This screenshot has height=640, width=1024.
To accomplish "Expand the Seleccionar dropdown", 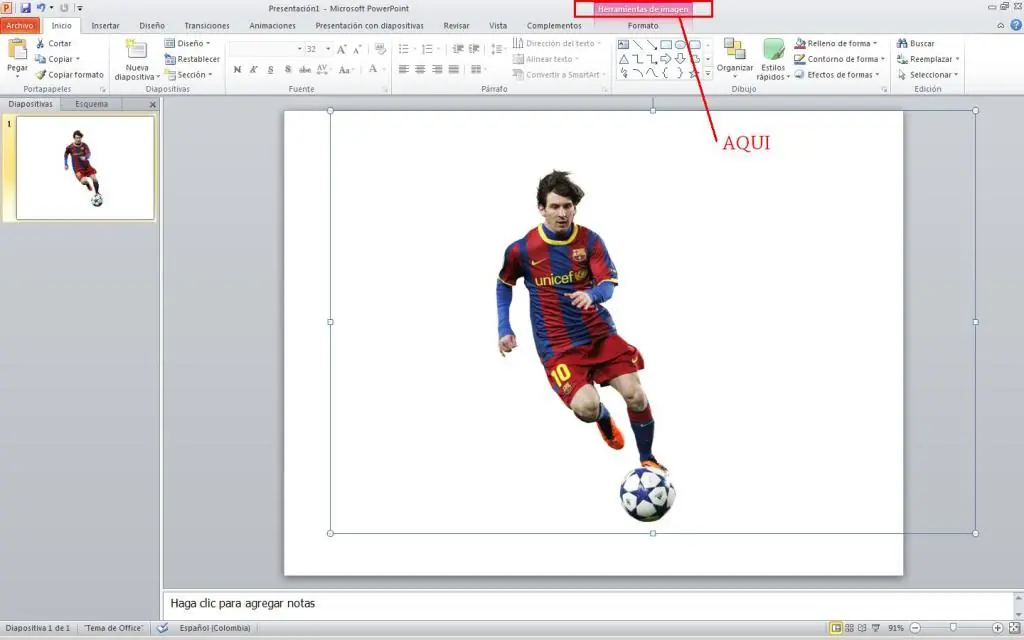I will click(x=928, y=74).
